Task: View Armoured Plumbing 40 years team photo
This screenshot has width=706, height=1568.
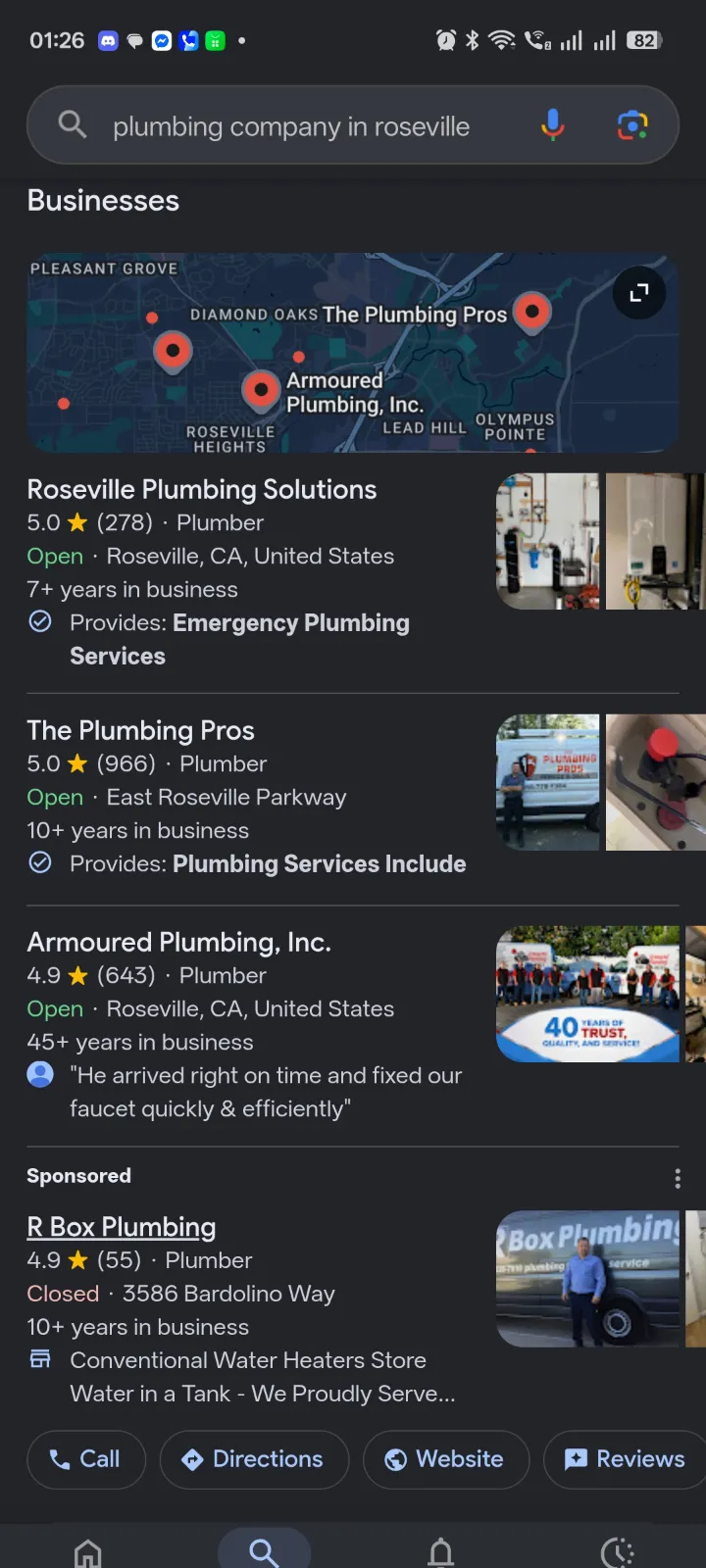Action: click(x=587, y=994)
